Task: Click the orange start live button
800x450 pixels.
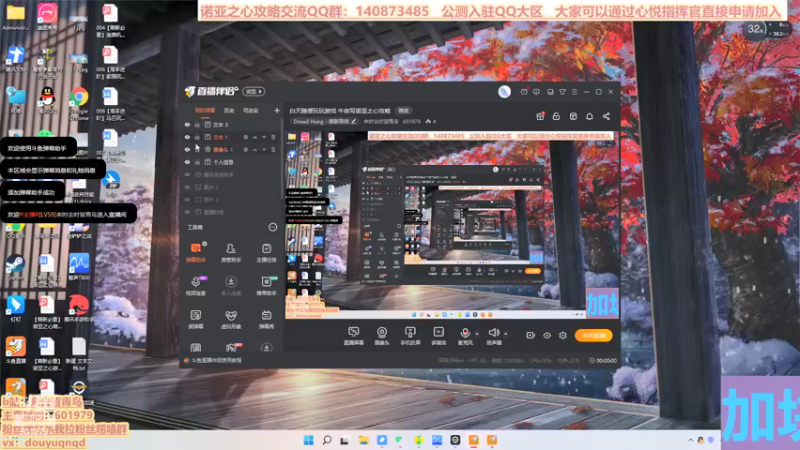Action: (593, 335)
